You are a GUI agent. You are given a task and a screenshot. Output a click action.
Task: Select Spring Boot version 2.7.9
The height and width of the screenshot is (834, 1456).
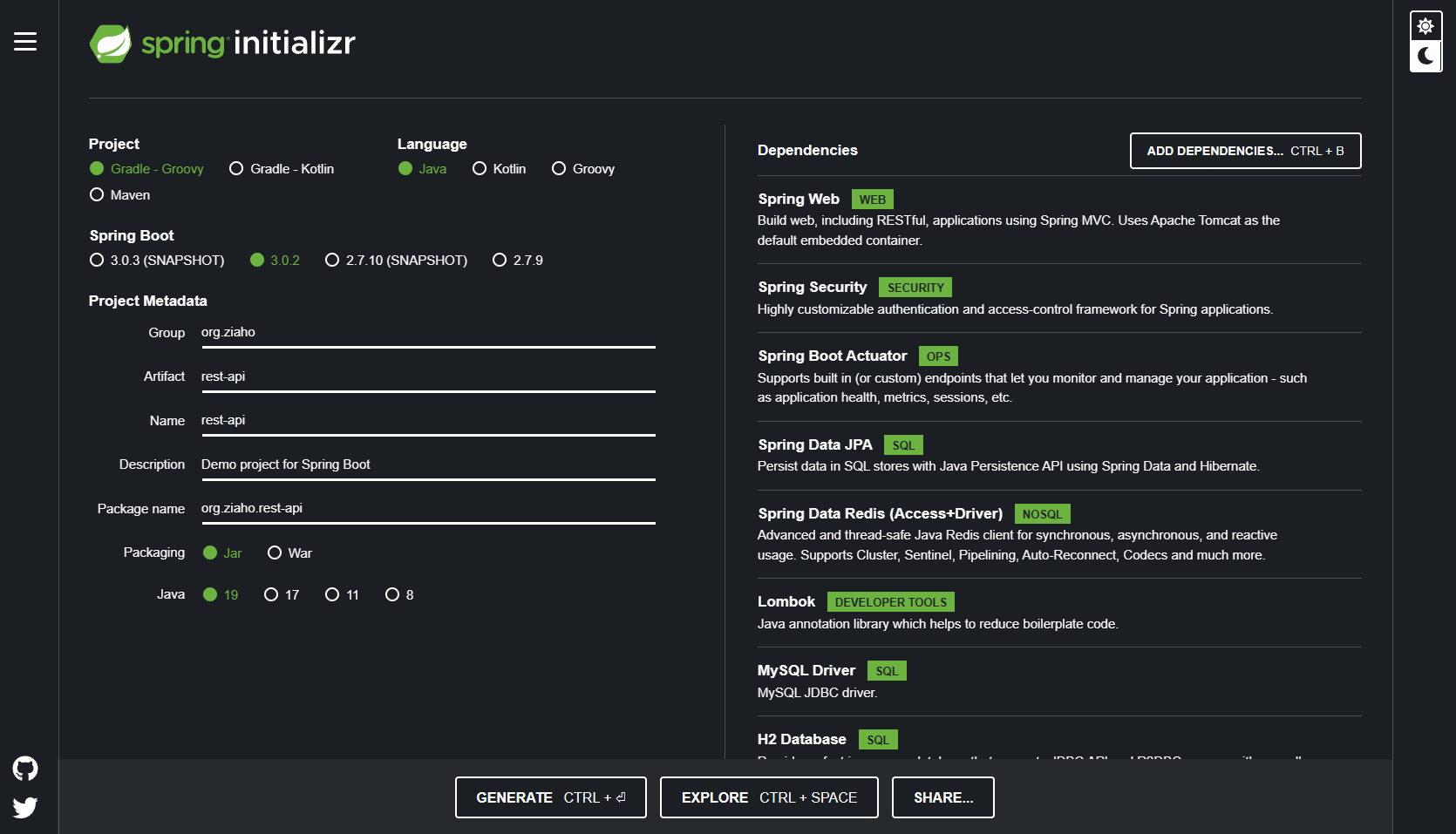pyautogui.click(x=518, y=261)
